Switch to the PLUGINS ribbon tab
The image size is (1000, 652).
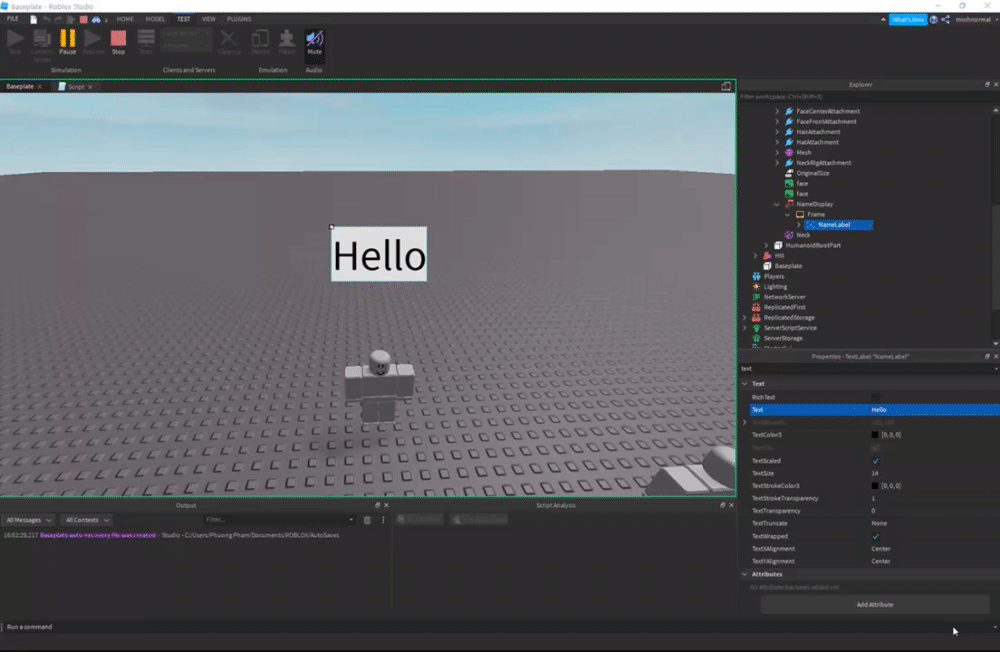point(239,19)
